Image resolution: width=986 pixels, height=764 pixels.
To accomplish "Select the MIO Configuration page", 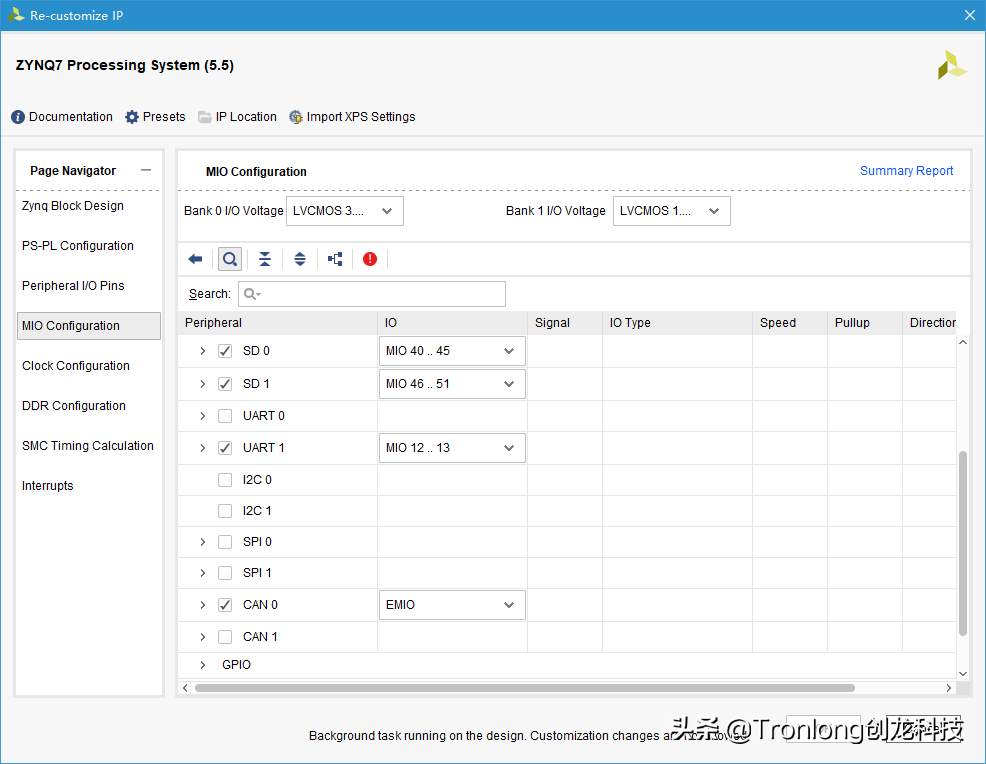I will 89,326.
